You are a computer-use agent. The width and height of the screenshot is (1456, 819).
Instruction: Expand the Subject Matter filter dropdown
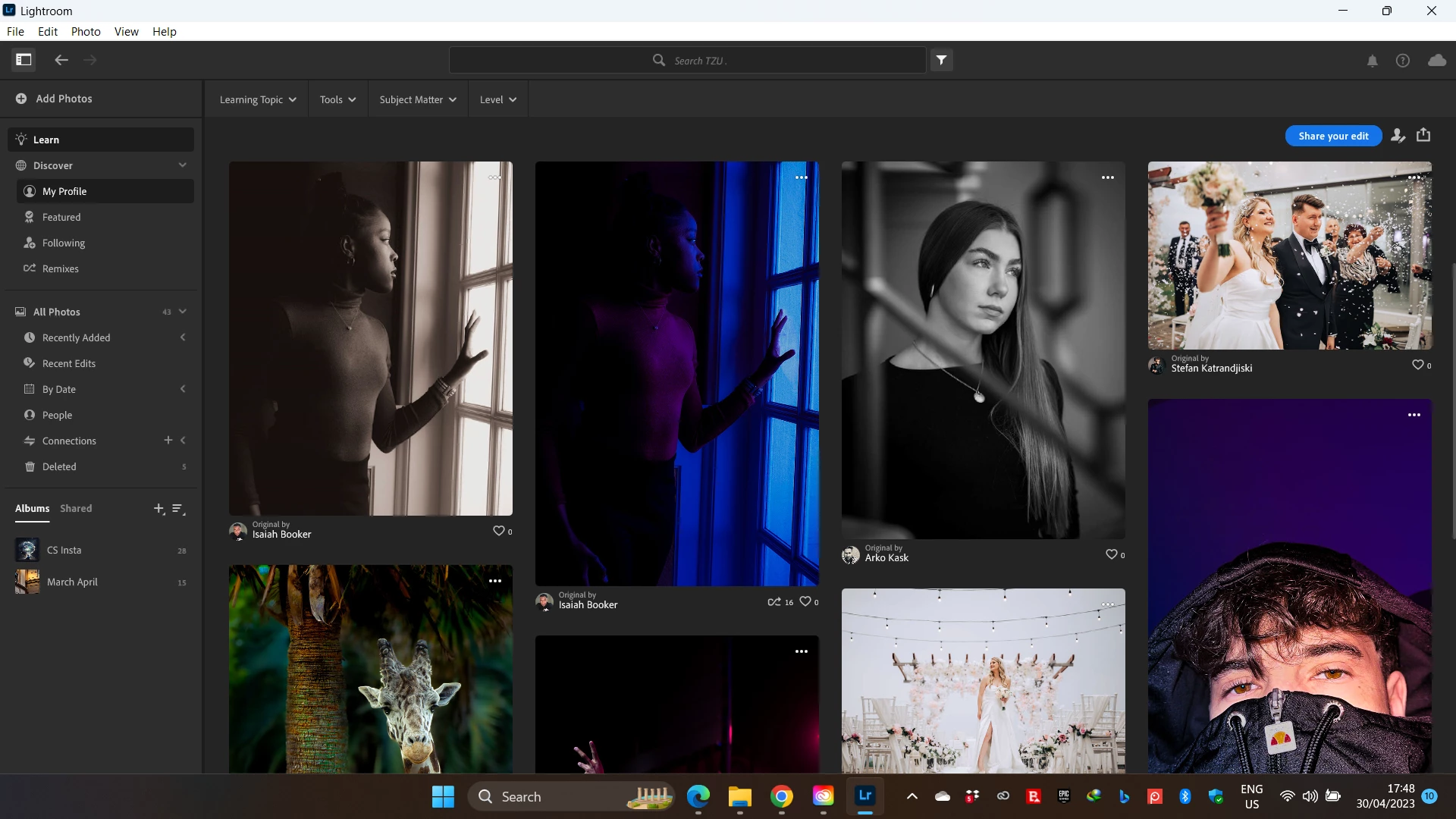[418, 99]
